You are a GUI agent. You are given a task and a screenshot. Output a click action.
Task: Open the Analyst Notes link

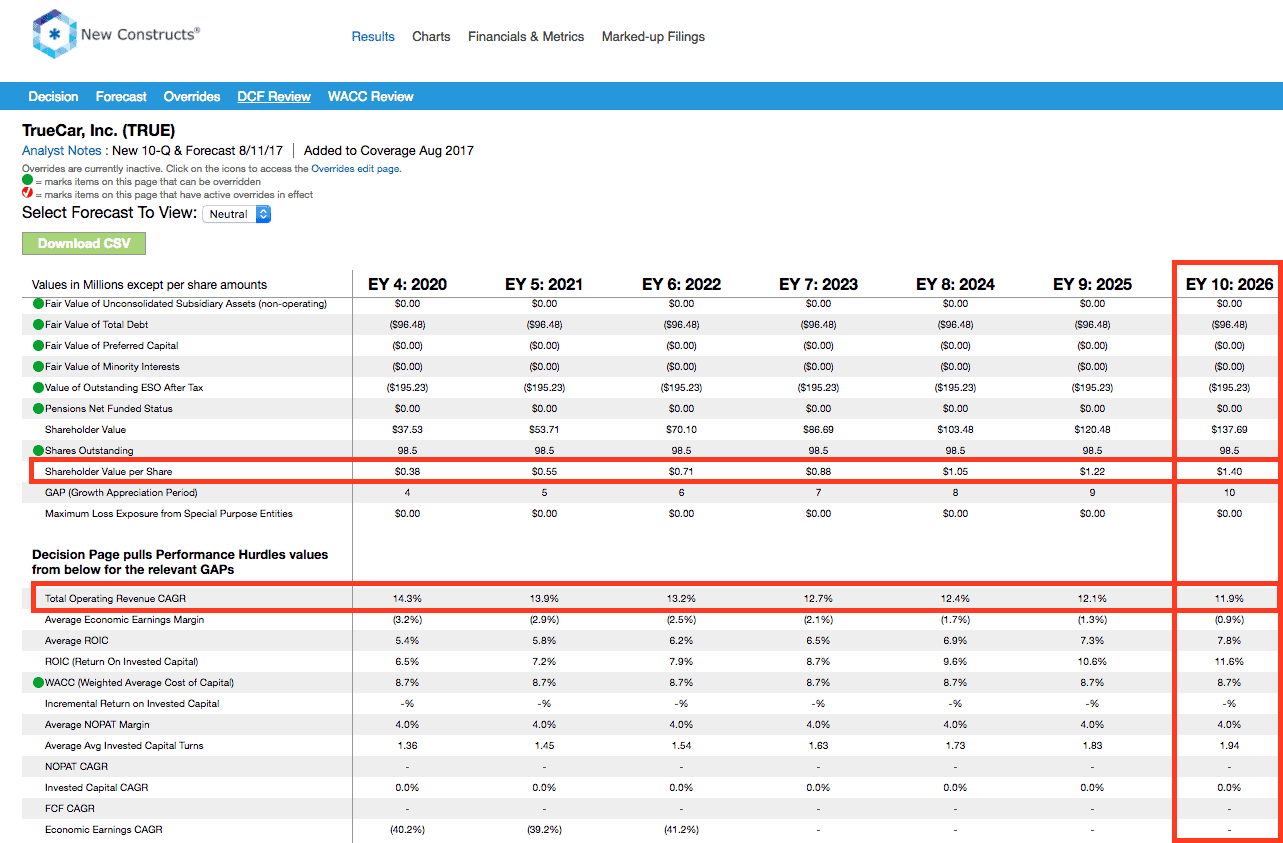click(x=62, y=151)
